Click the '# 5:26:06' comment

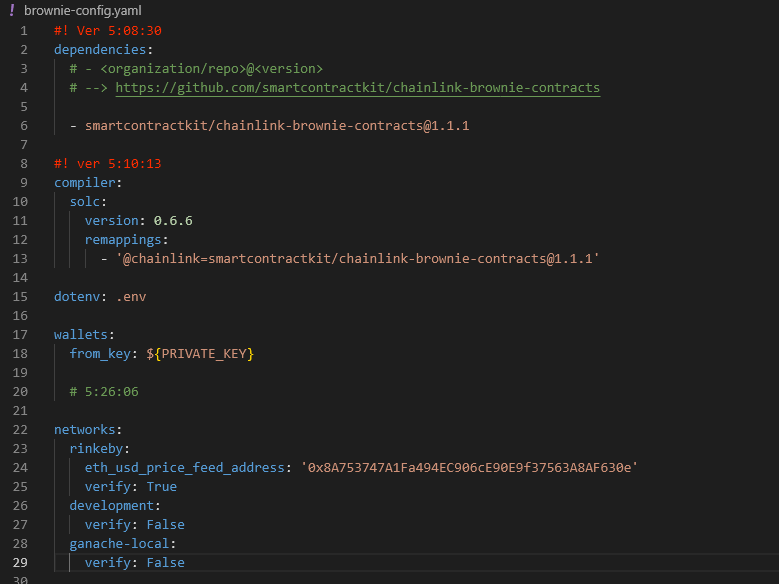coord(104,392)
